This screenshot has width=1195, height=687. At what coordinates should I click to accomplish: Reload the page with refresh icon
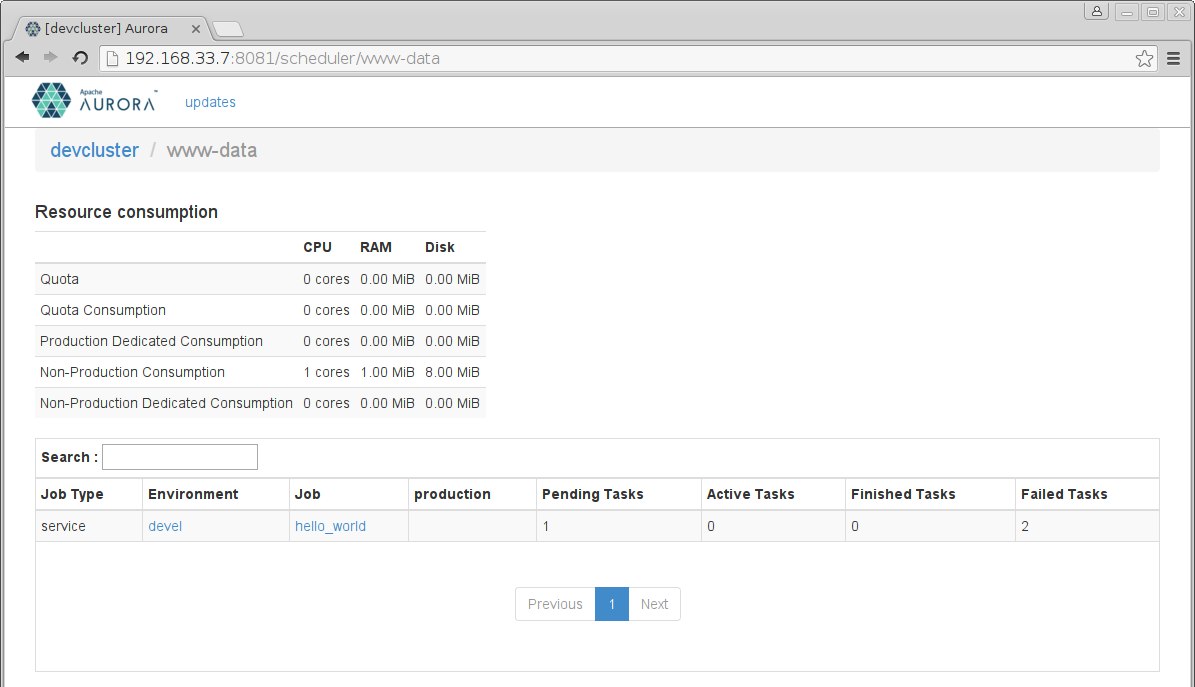[81, 58]
